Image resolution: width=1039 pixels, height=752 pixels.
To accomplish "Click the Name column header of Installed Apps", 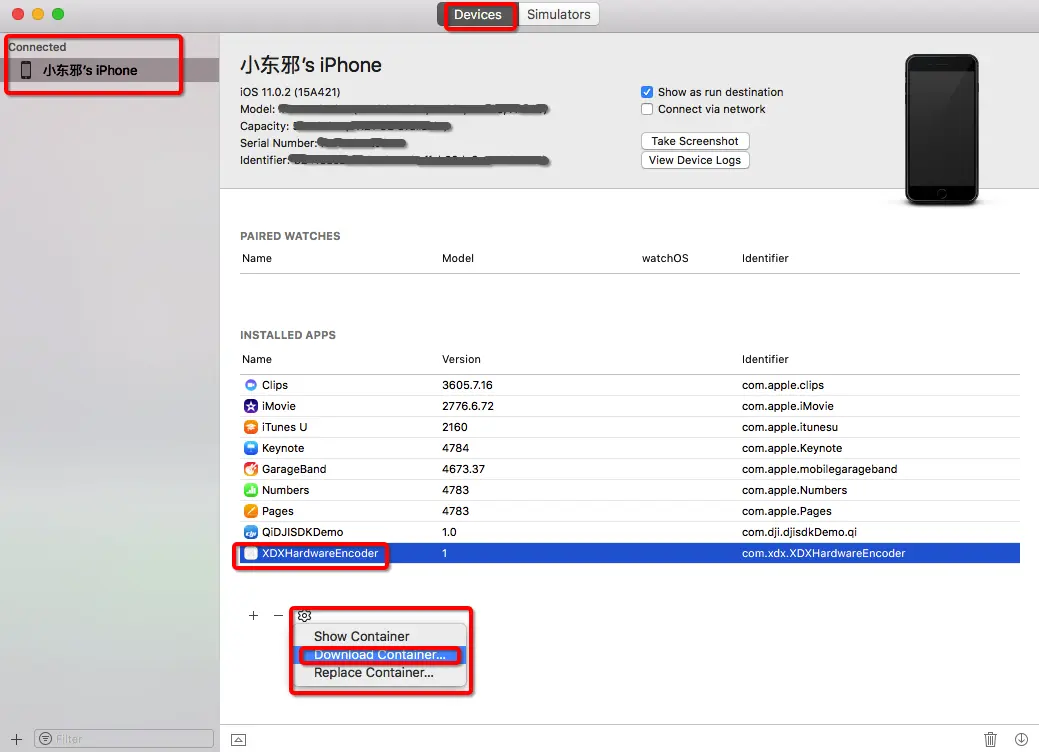I will (x=256, y=359).
